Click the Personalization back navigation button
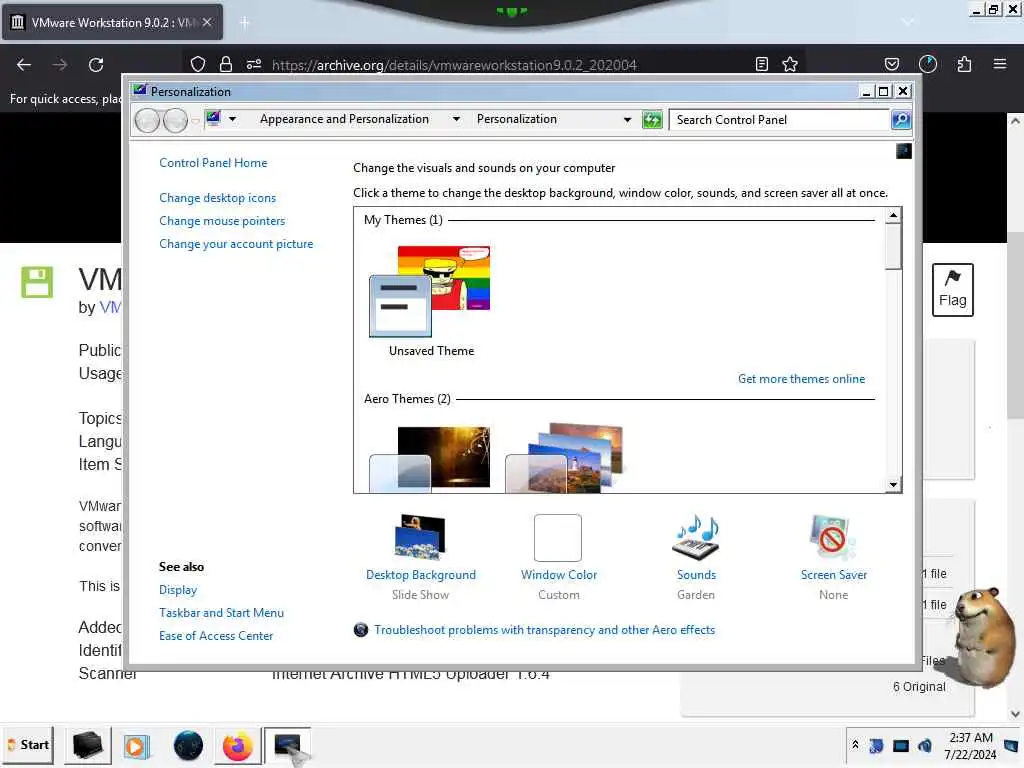Image resolution: width=1024 pixels, height=768 pixels. tap(148, 120)
